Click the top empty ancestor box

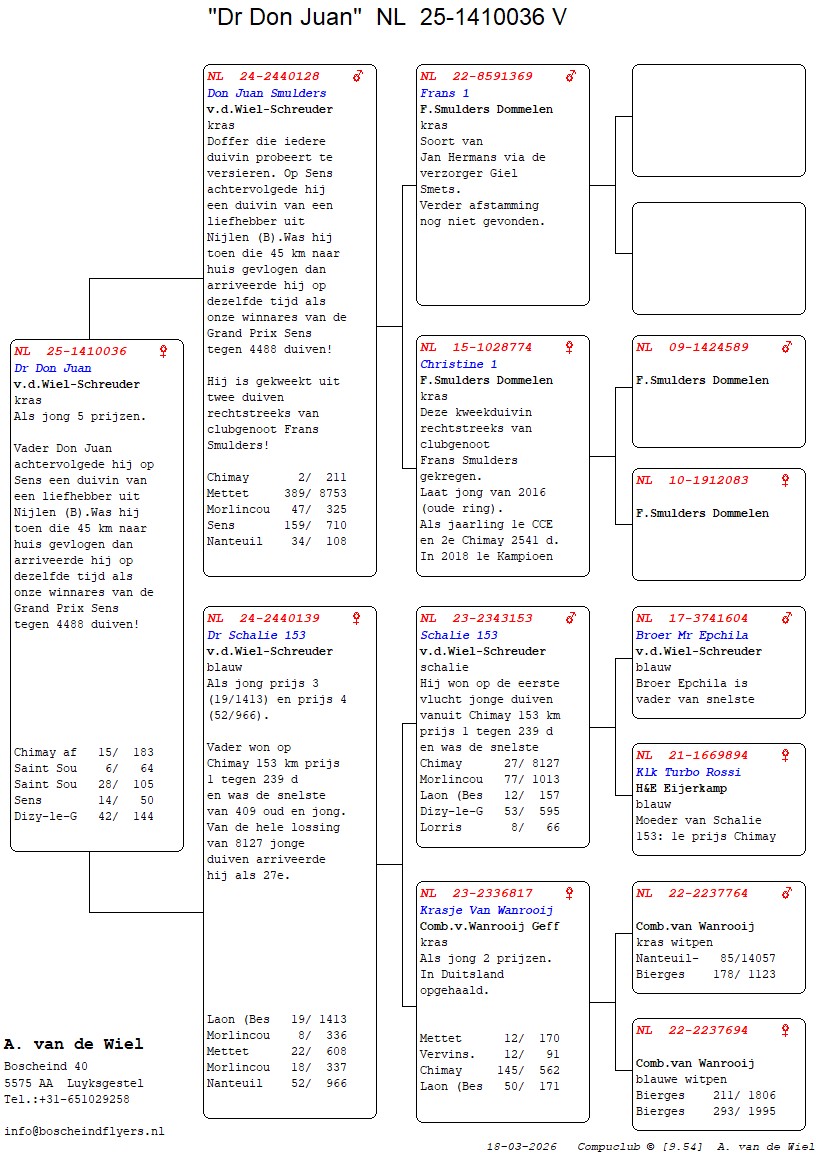coord(718,120)
